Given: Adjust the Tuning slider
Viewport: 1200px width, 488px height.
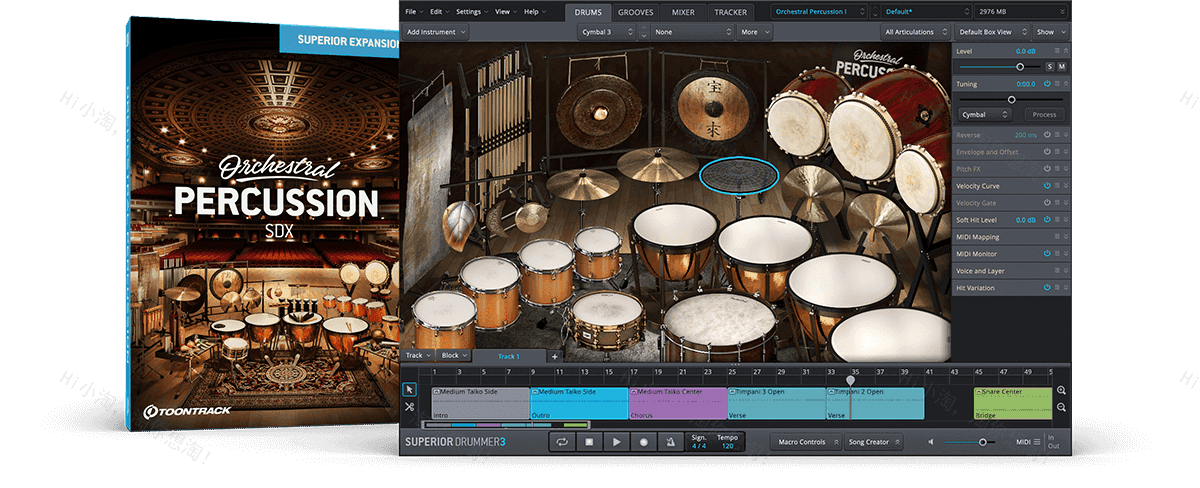Looking at the screenshot, I should coord(1011,99).
